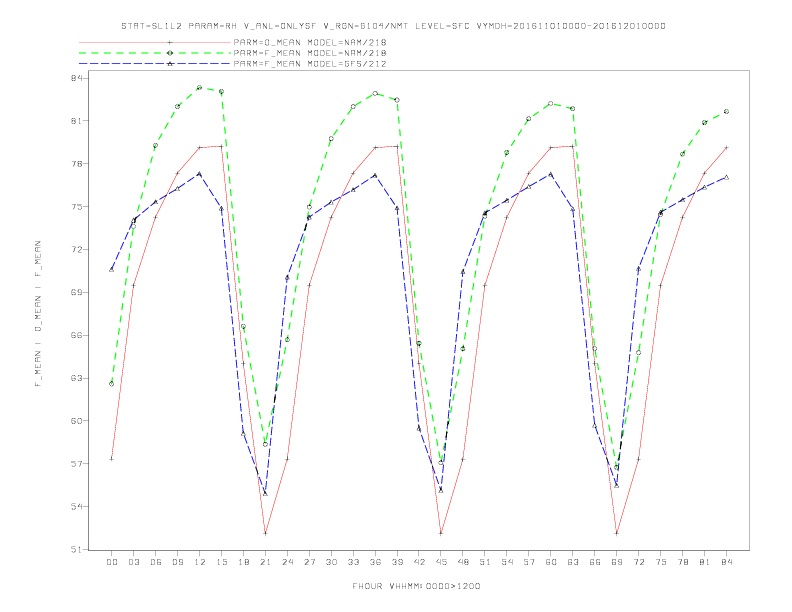
Task: Click forecast hour label 69 on x-axis
Action: click(617, 562)
